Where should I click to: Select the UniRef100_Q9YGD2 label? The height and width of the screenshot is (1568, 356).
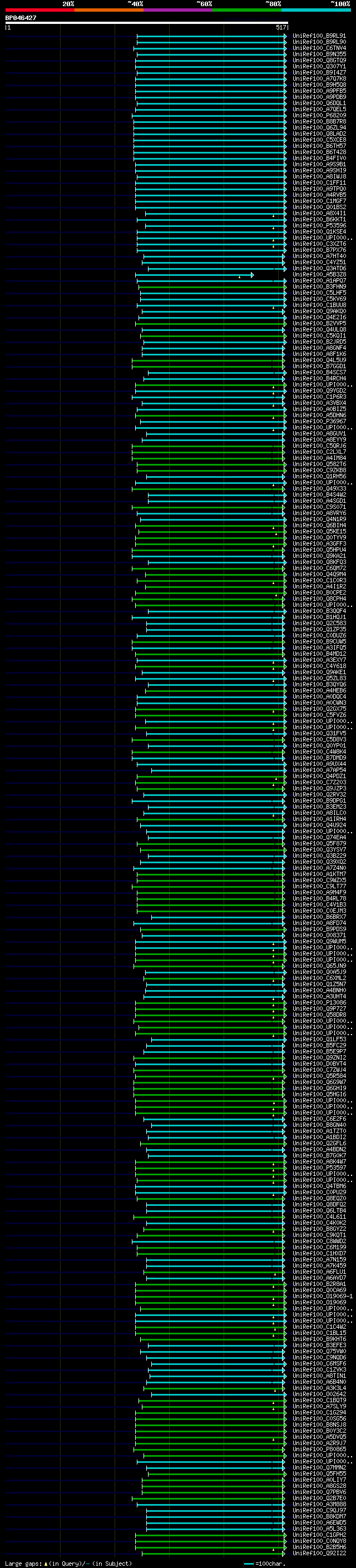coord(319,391)
